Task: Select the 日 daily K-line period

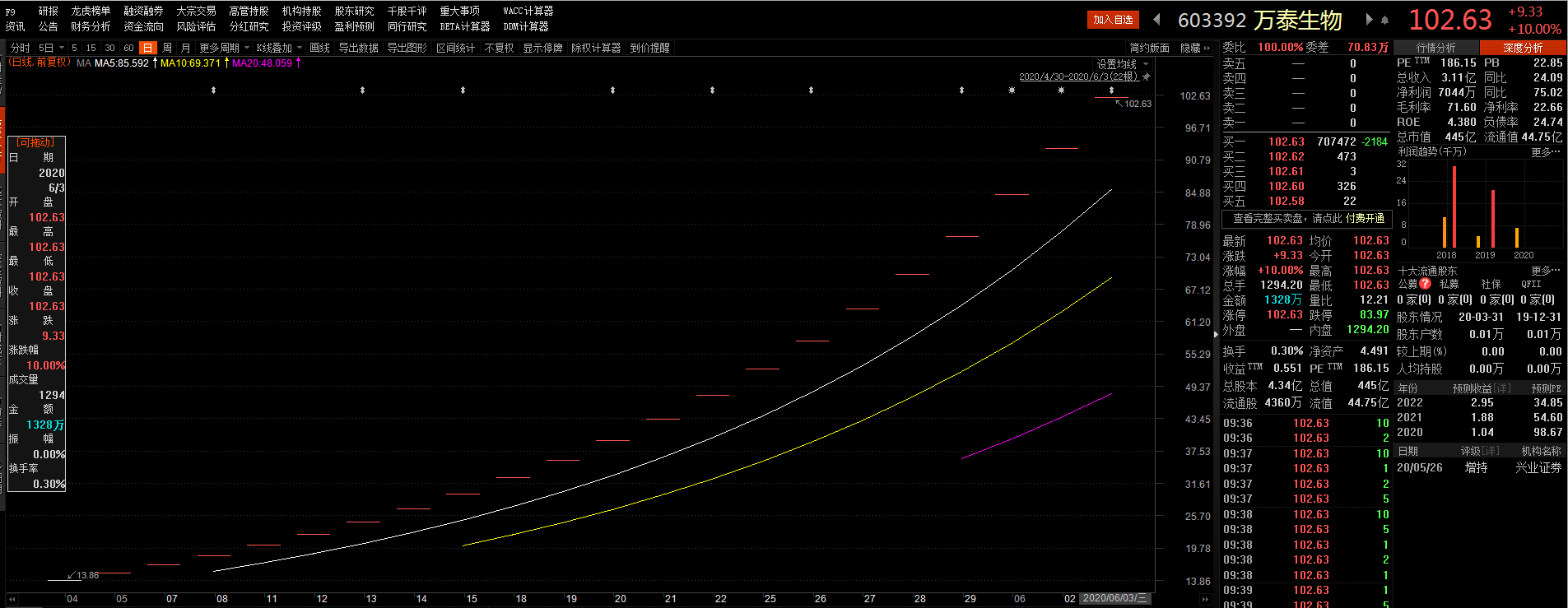Action: click(x=147, y=48)
